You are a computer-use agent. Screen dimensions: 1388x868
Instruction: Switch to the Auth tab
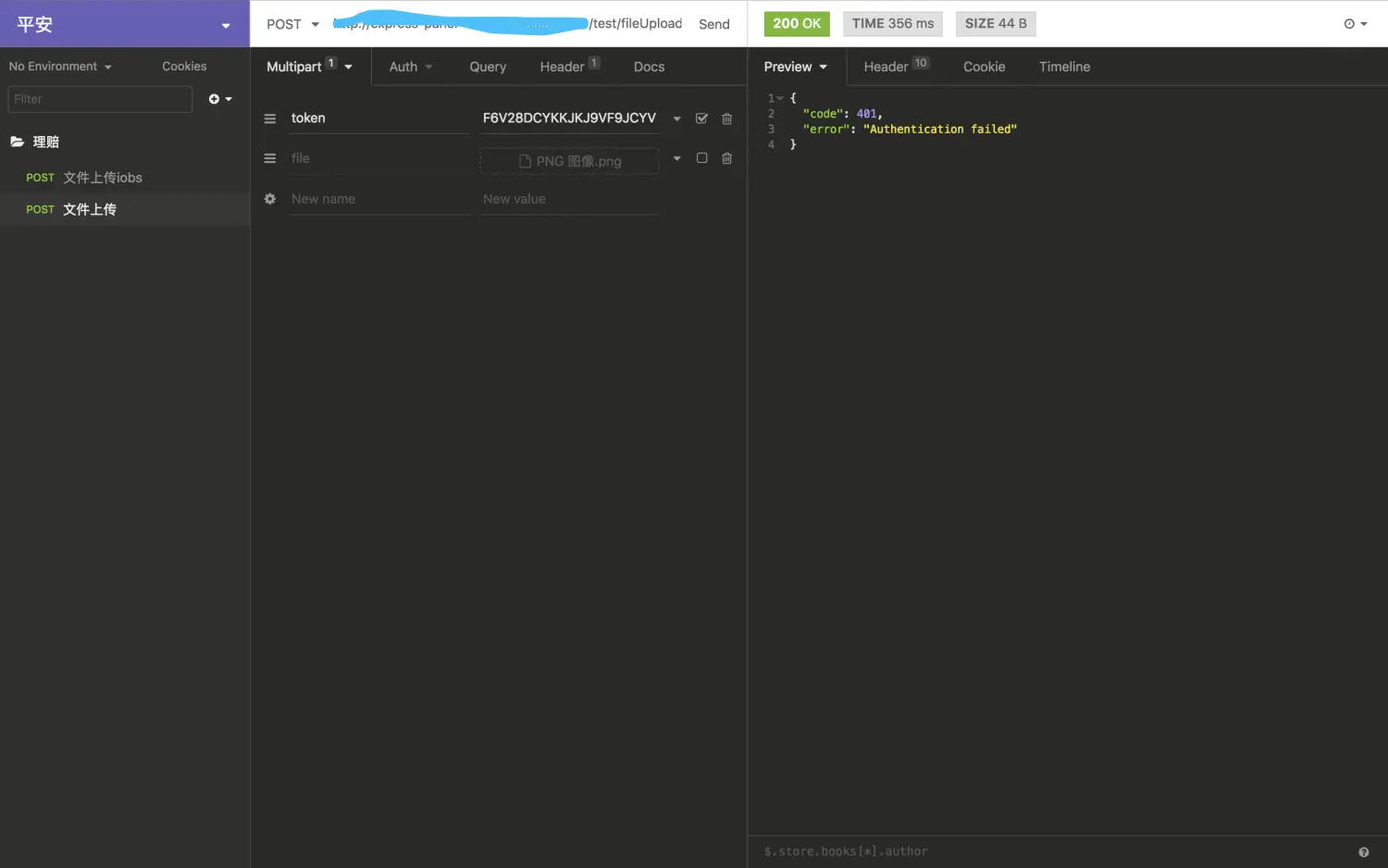click(410, 67)
